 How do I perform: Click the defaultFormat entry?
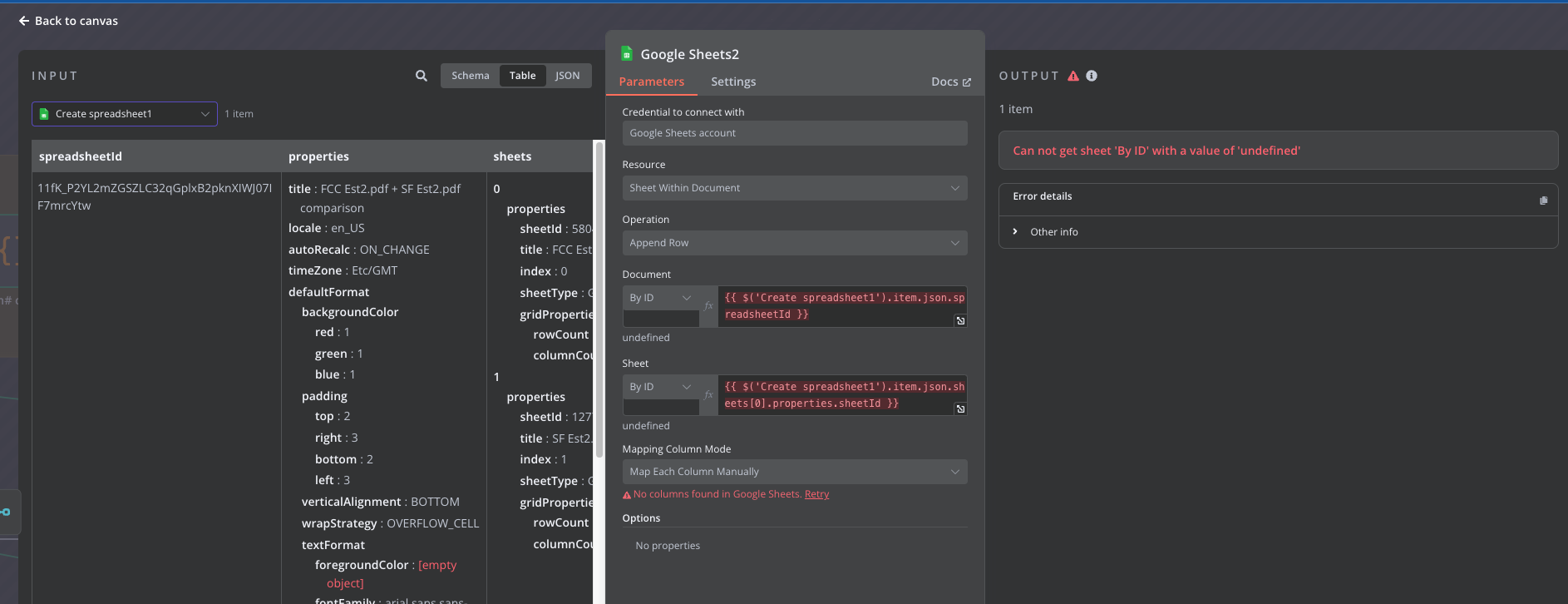point(329,292)
